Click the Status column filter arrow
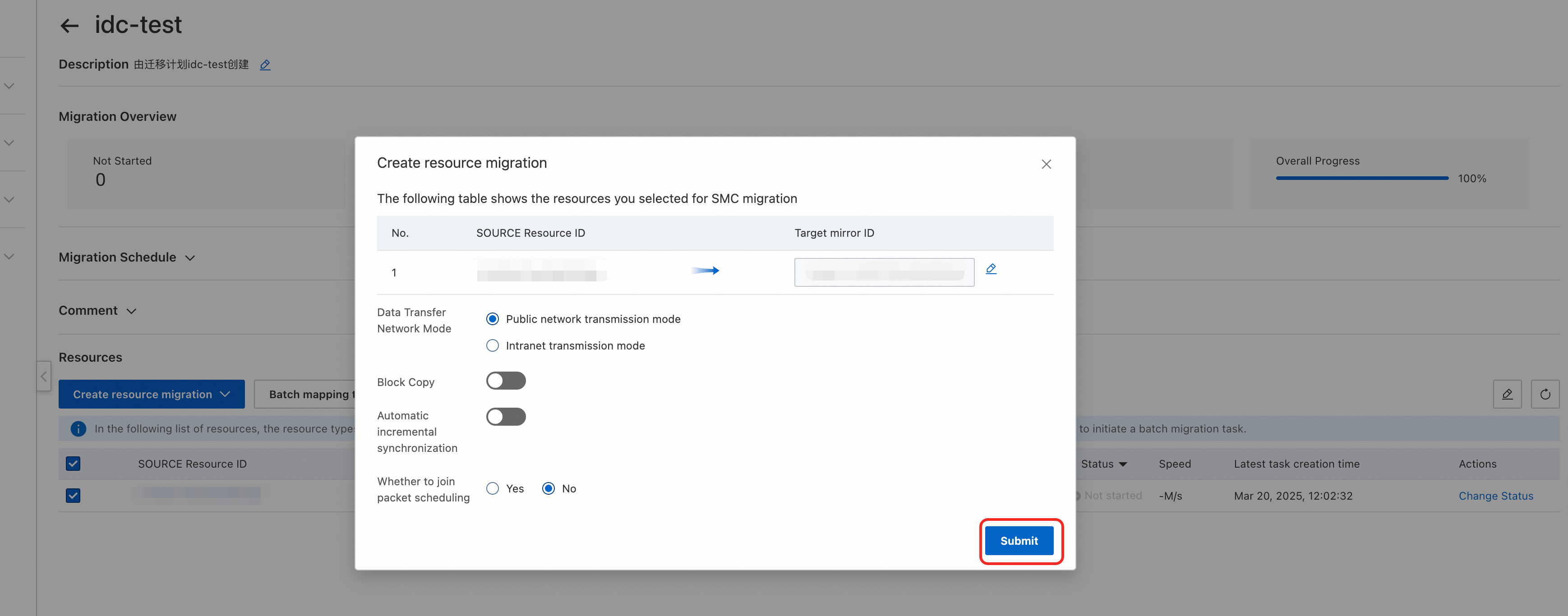The height and width of the screenshot is (616, 1568). pos(1122,464)
